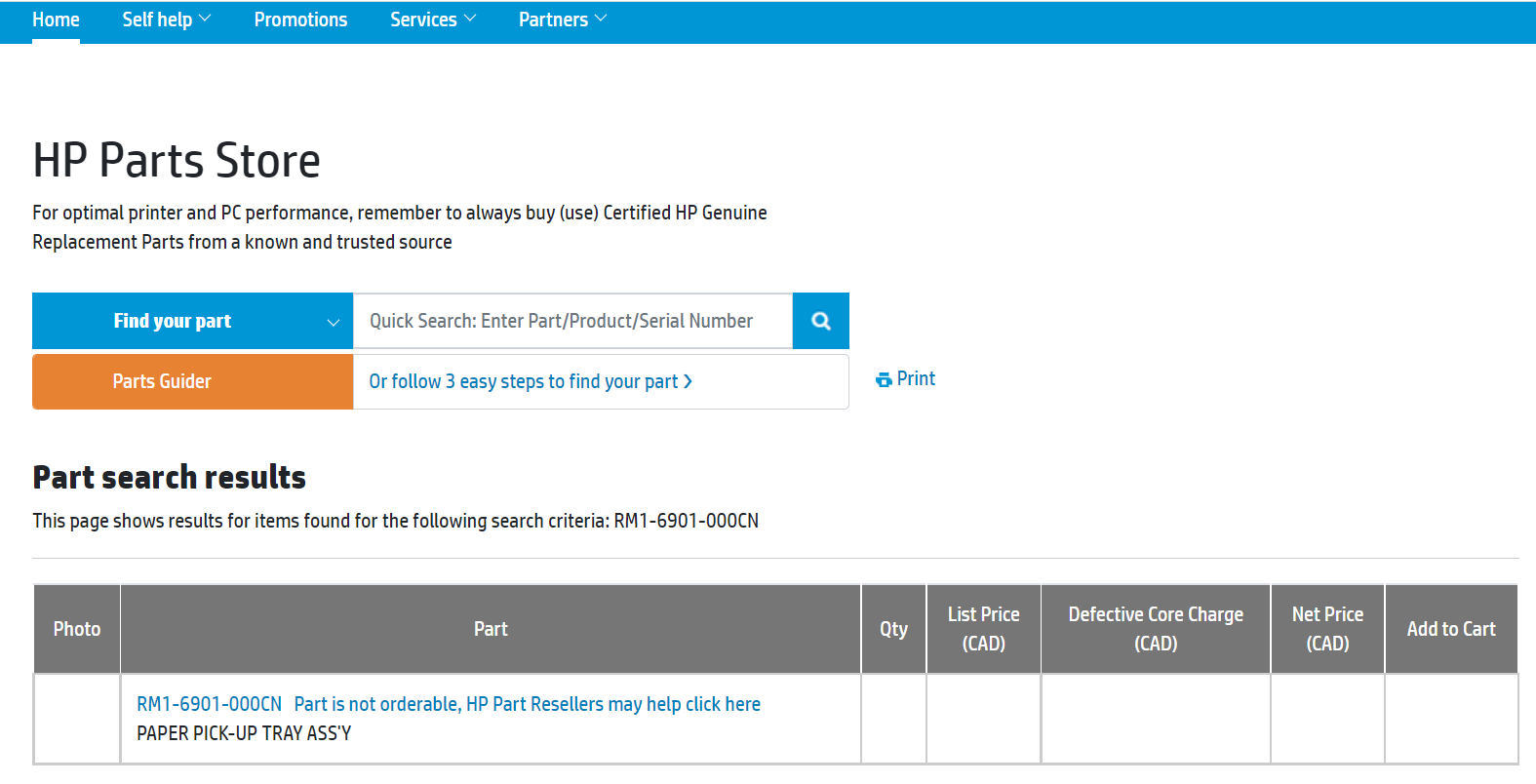Click the magnifying glass search icon
Viewport: 1536px width, 784px height.
coord(821,321)
